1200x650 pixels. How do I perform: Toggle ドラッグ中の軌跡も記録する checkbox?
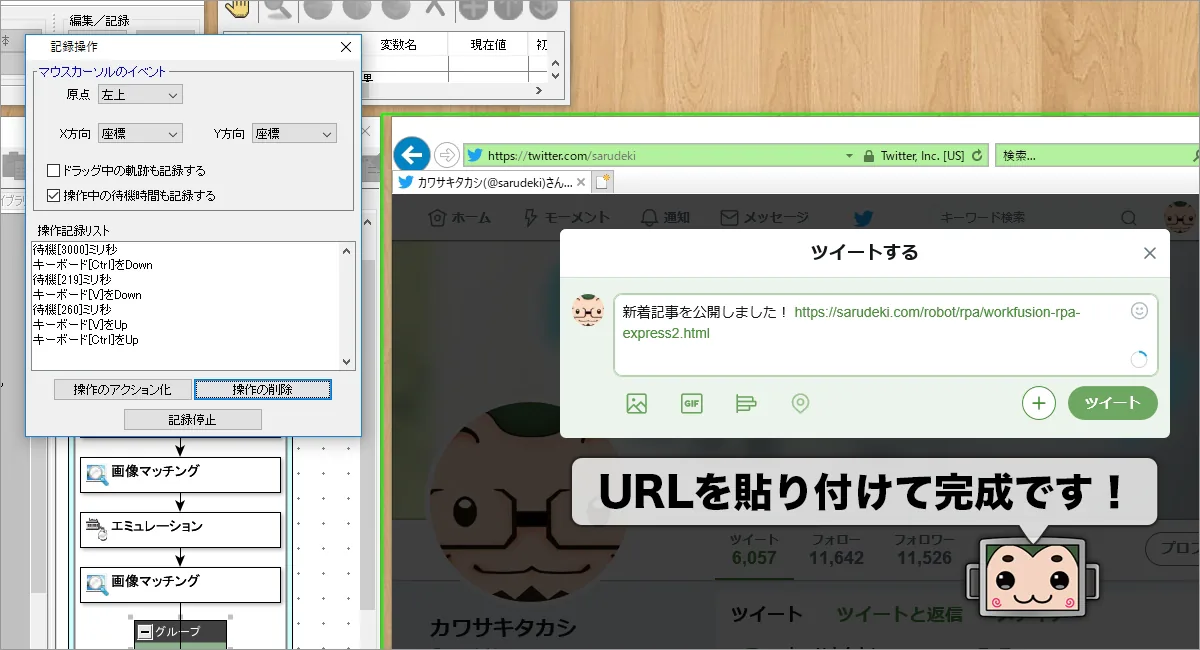pos(55,171)
